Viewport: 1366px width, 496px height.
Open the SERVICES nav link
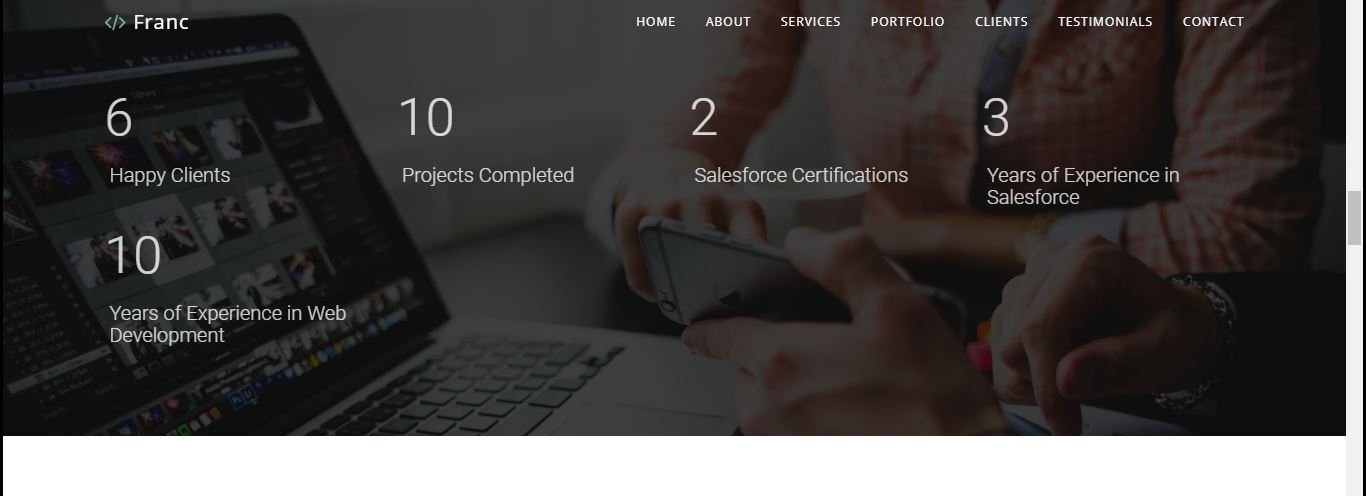click(810, 21)
